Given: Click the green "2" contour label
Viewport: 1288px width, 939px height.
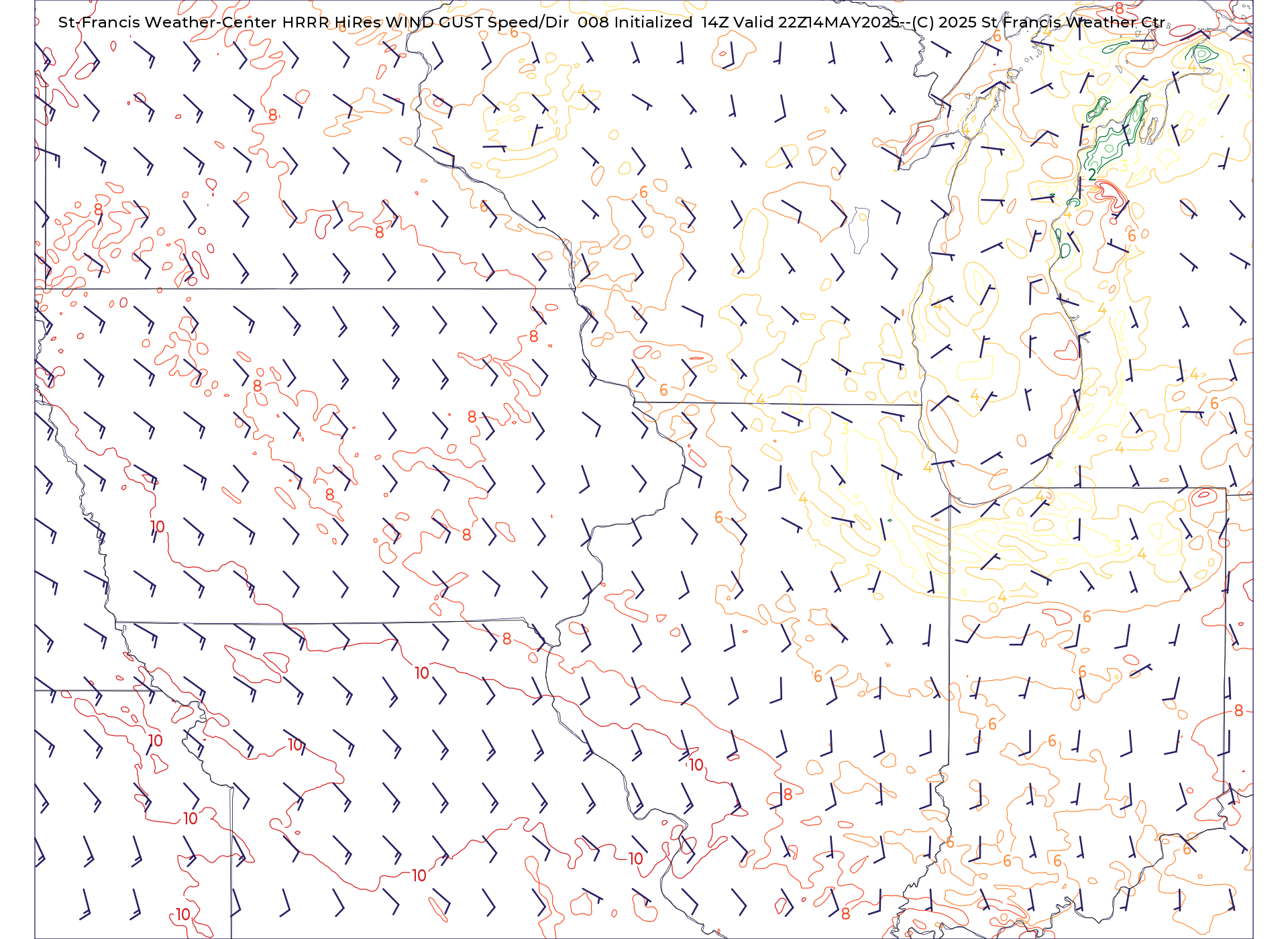Looking at the screenshot, I should pyautogui.click(x=1092, y=175).
